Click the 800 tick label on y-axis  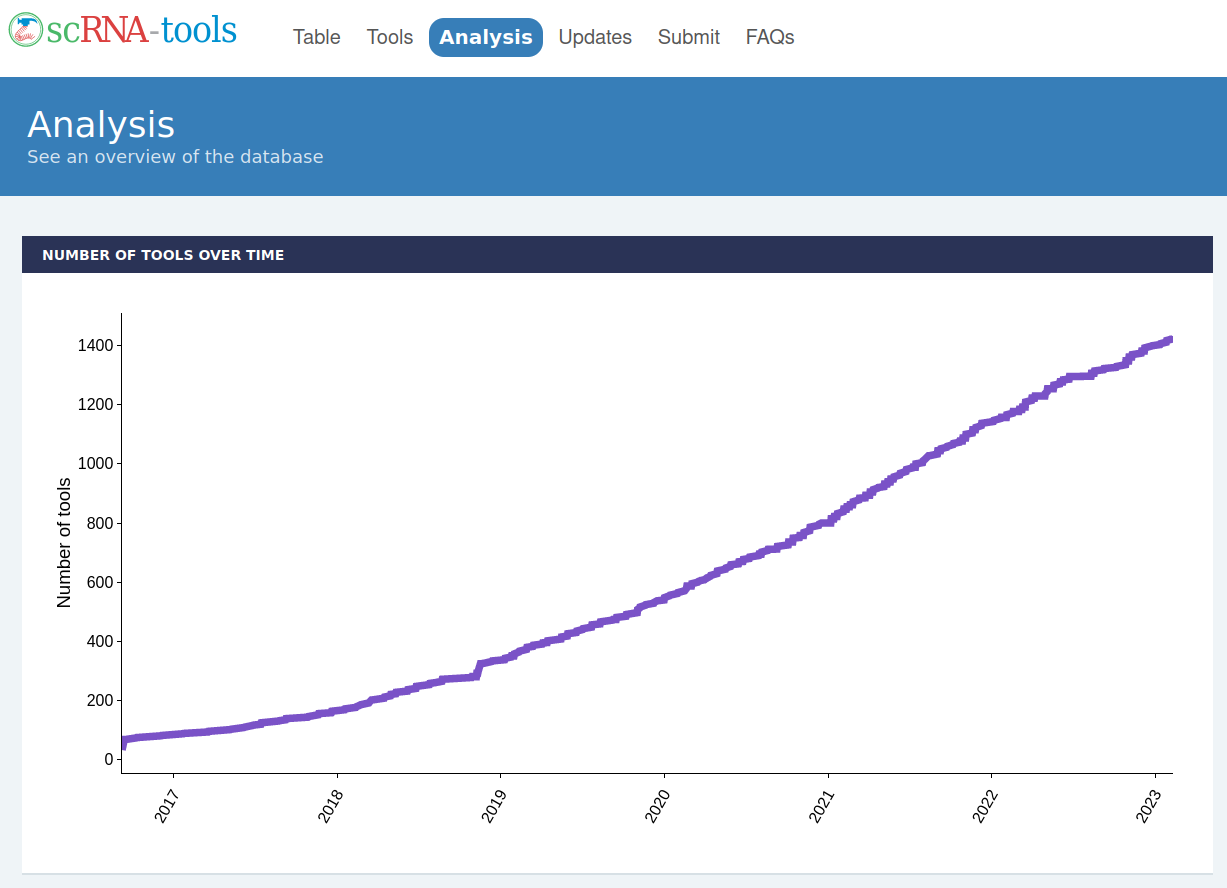(x=96, y=523)
